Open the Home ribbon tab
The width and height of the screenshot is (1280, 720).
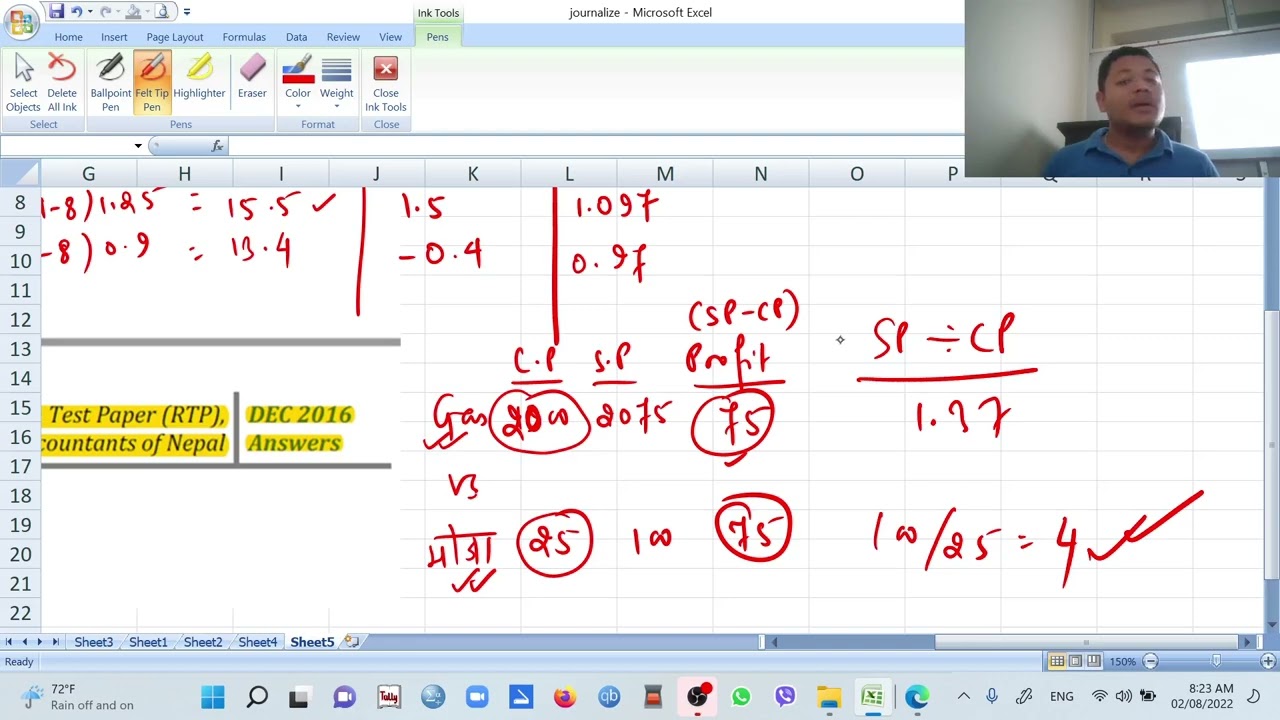pos(68,37)
